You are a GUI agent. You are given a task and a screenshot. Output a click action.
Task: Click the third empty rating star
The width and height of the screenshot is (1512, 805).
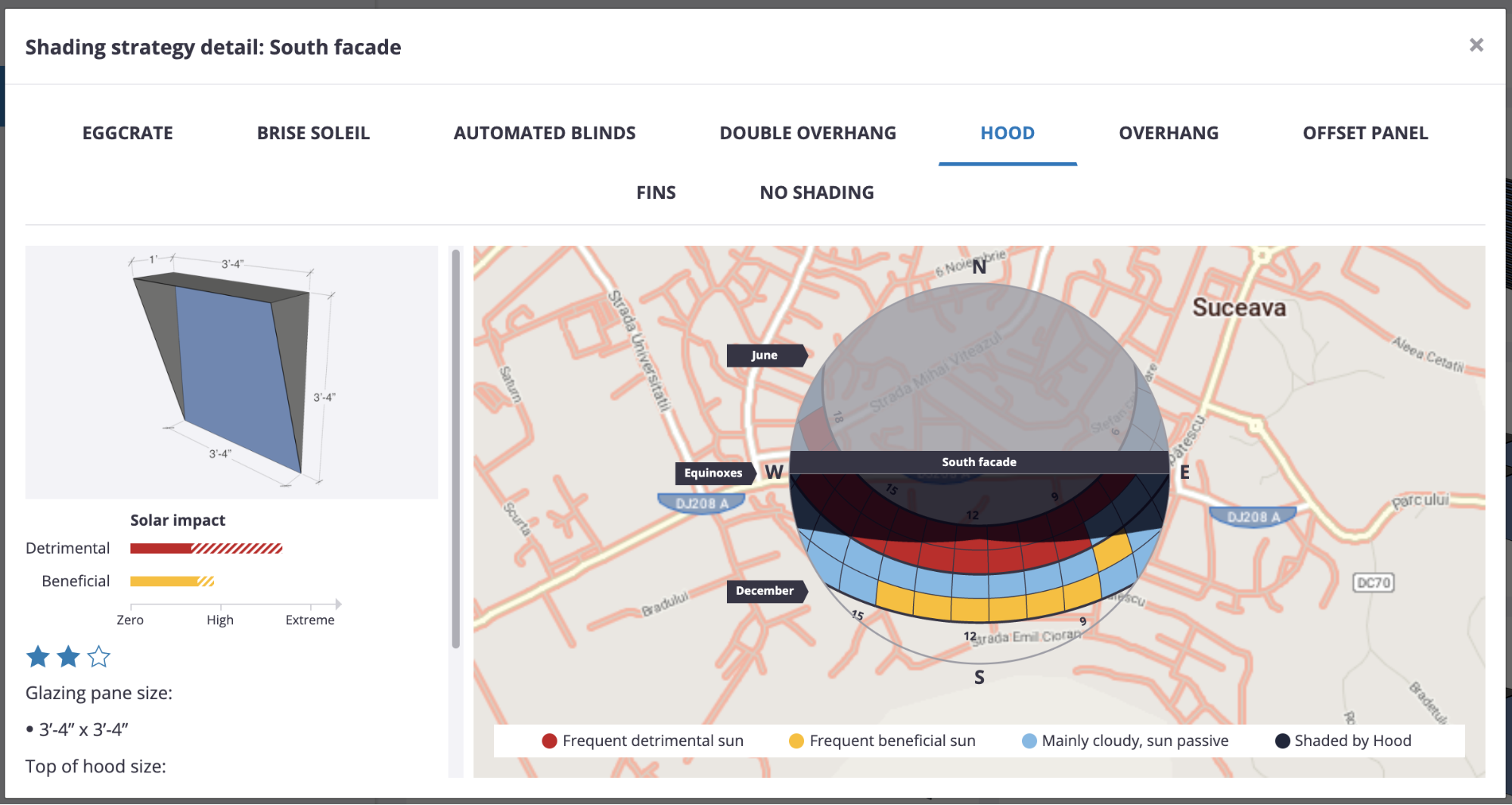coord(99,657)
